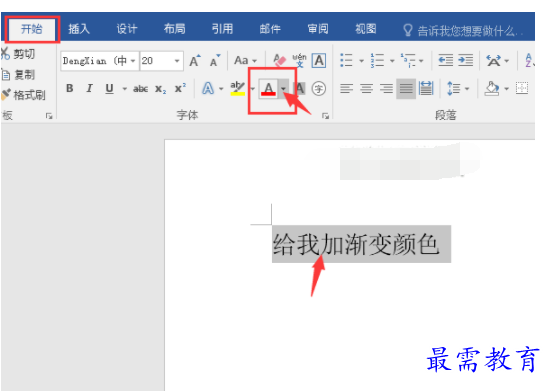Viewport: 548px width, 391px height.
Task: Toggle Underline formatting
Action: tap(109, 88)
